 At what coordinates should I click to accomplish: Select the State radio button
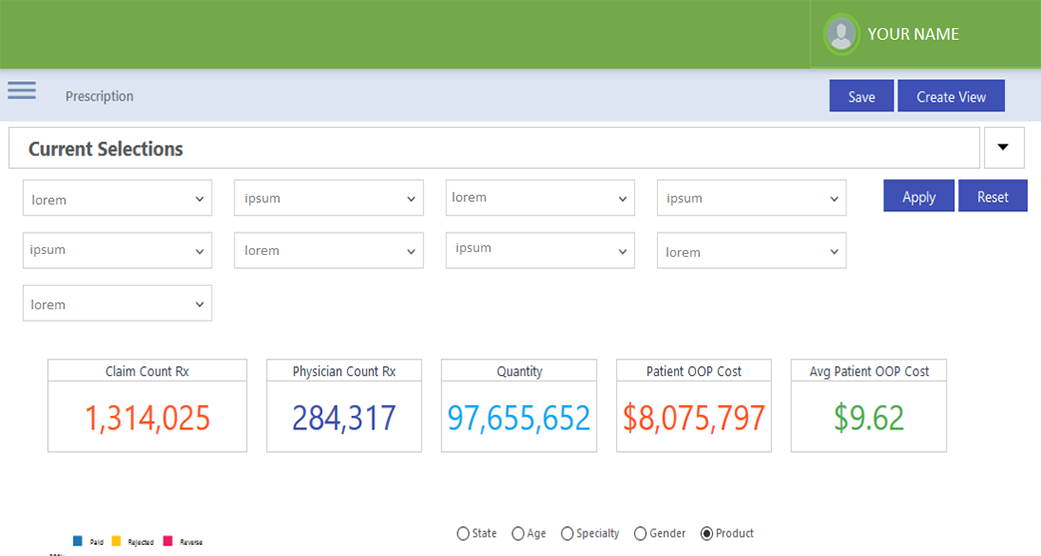pyautogui.click(x=463, y=534)
